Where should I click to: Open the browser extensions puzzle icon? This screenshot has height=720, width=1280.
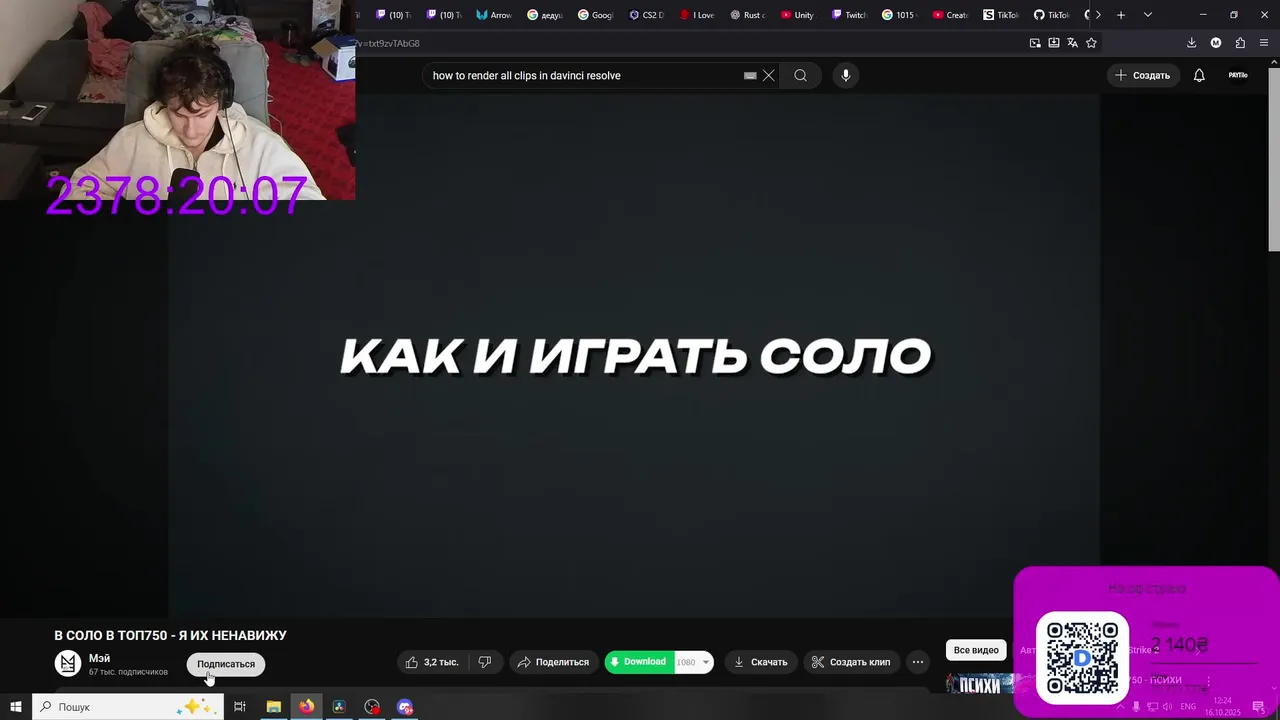1240,43
